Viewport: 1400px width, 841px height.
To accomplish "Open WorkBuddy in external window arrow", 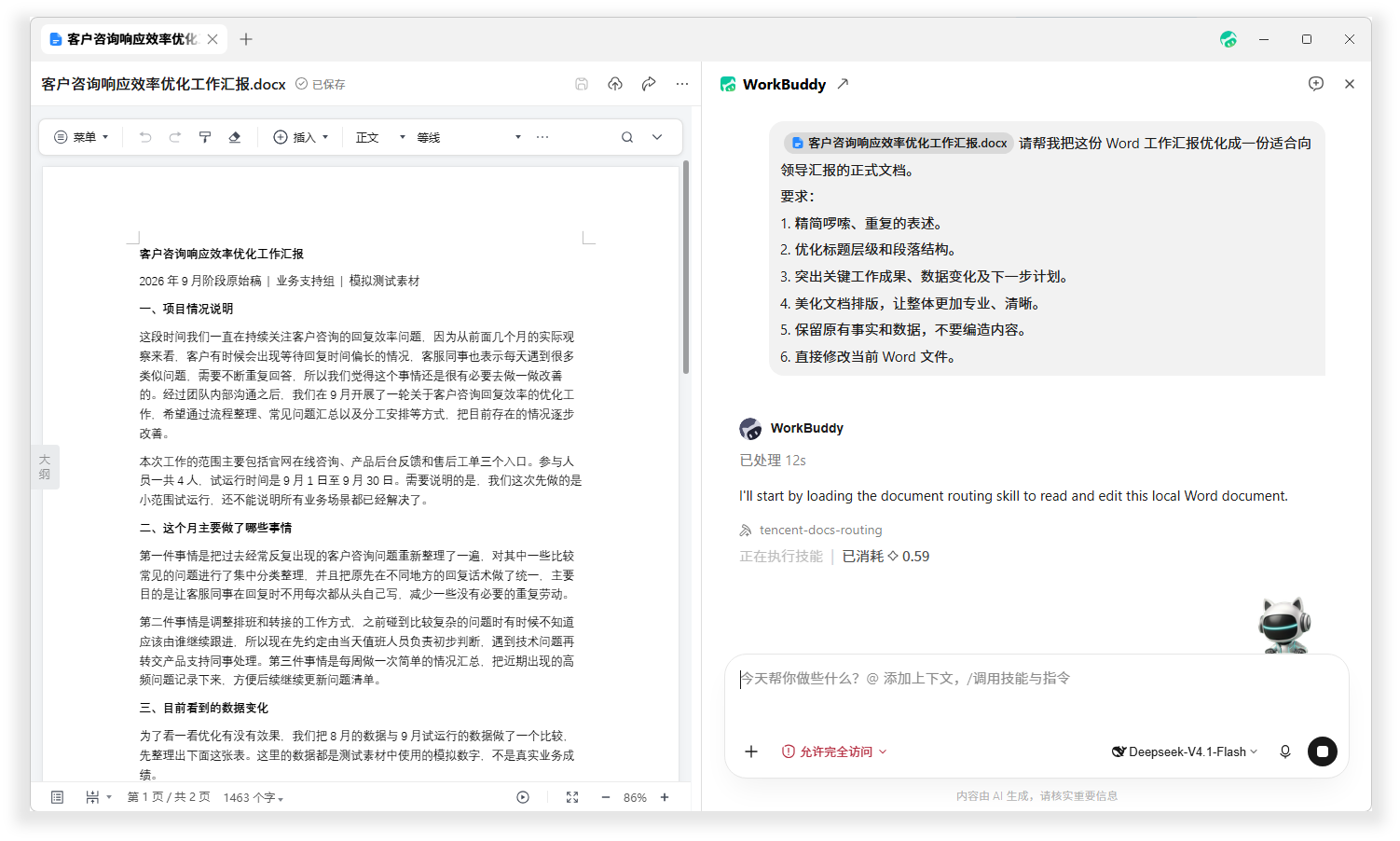I will tap(843, 84).
